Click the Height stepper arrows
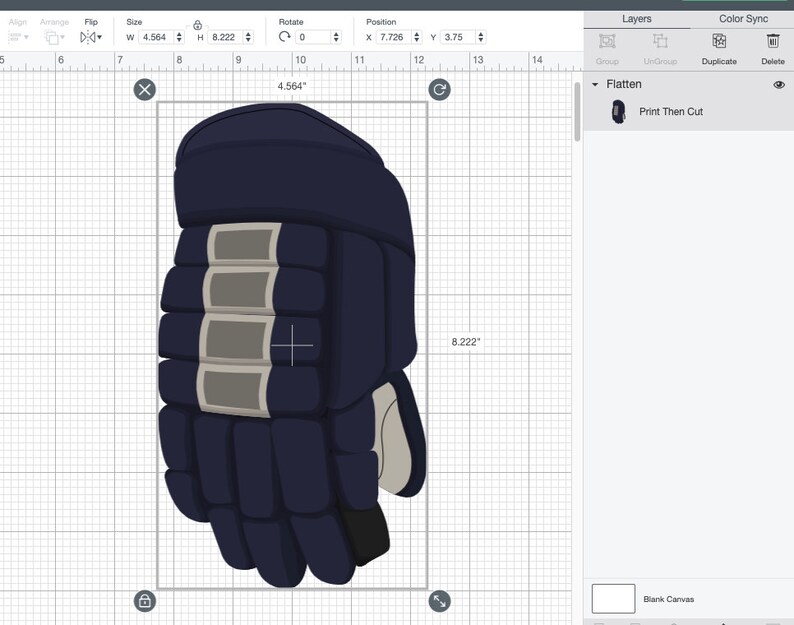794x625 pixels. (248, 37)
